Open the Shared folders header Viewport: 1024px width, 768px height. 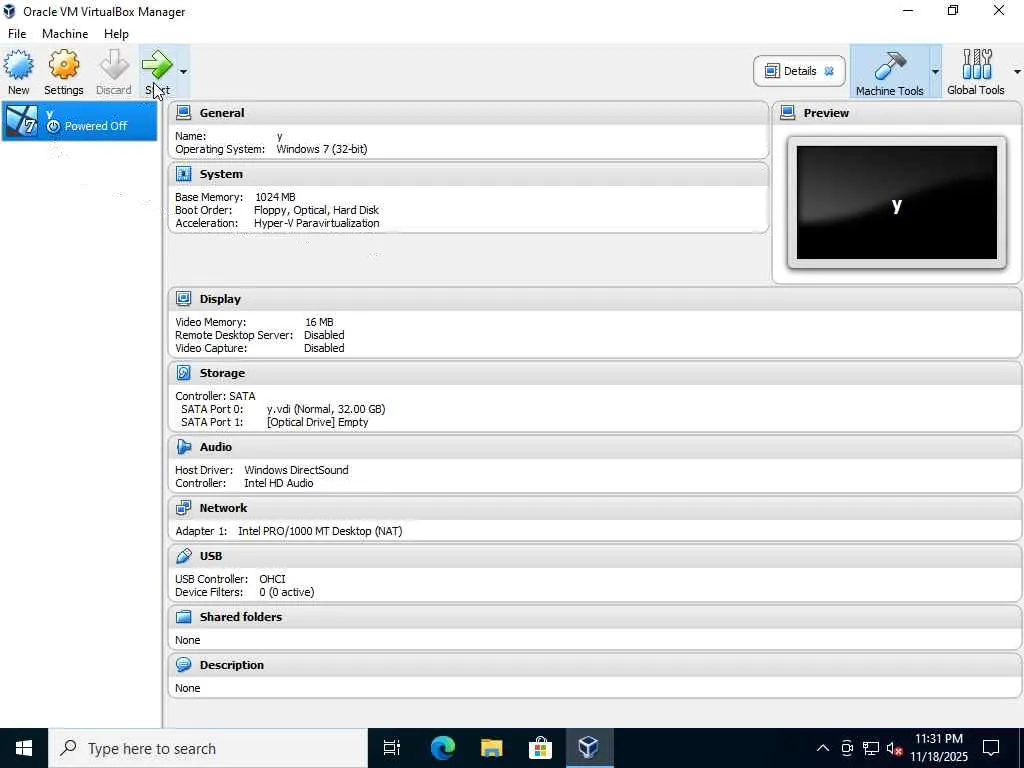point(240,617)
